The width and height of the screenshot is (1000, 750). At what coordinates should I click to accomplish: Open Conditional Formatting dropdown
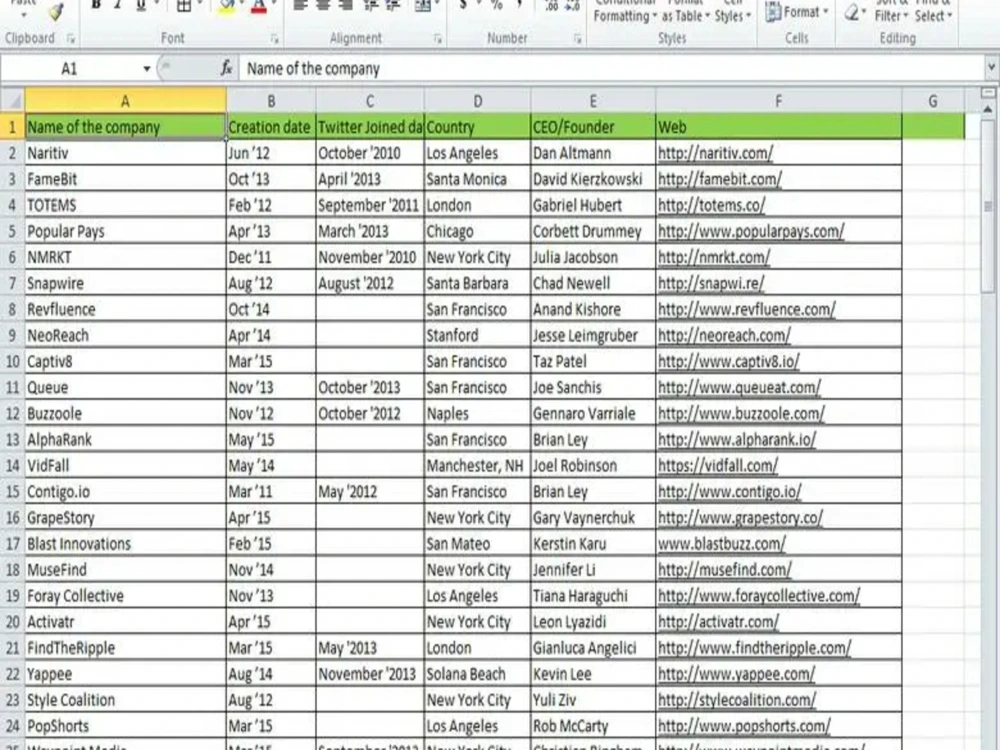(625, 11)
